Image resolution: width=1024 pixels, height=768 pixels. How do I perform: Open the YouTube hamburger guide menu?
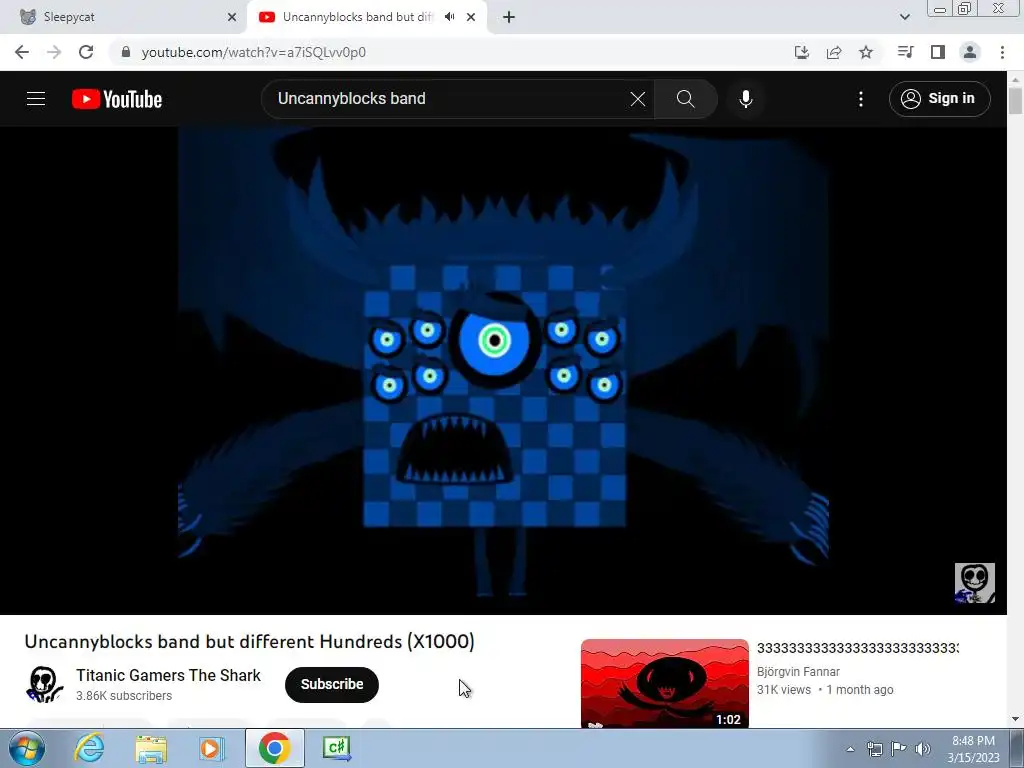pyautogui.click(x=36, y=99)
